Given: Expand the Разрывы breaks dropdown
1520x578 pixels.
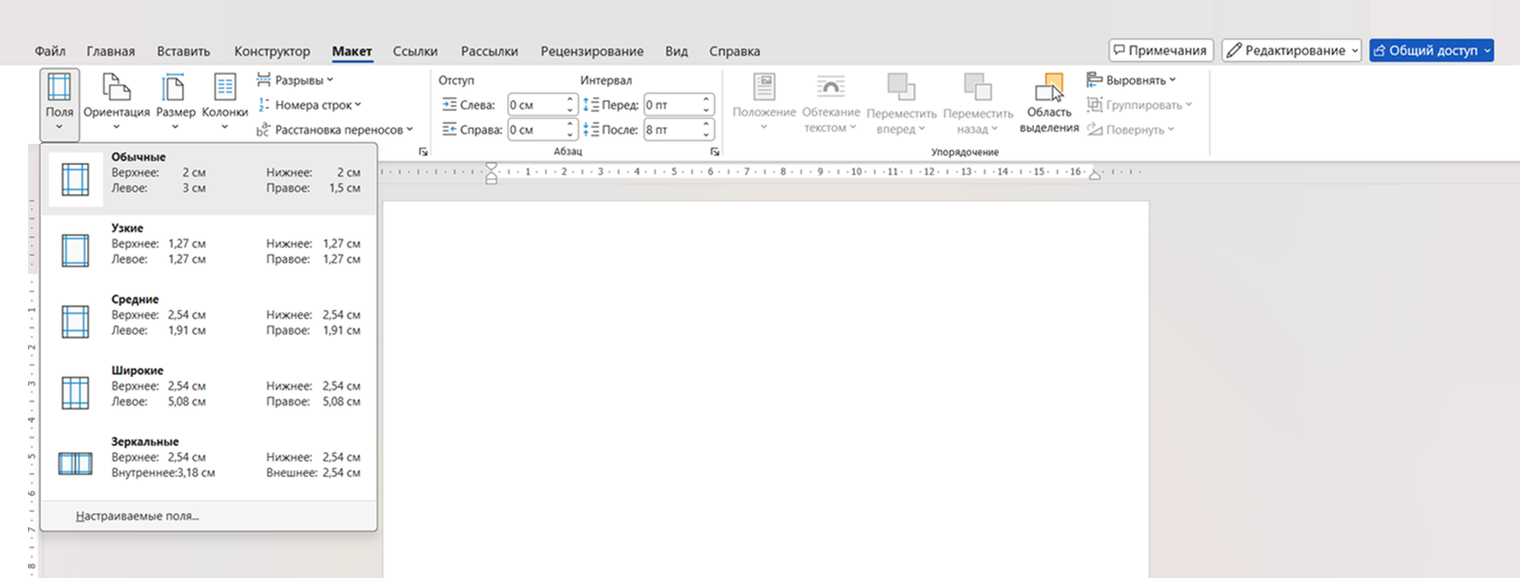Looking at the screenshot, I should (x=295, y=80).
